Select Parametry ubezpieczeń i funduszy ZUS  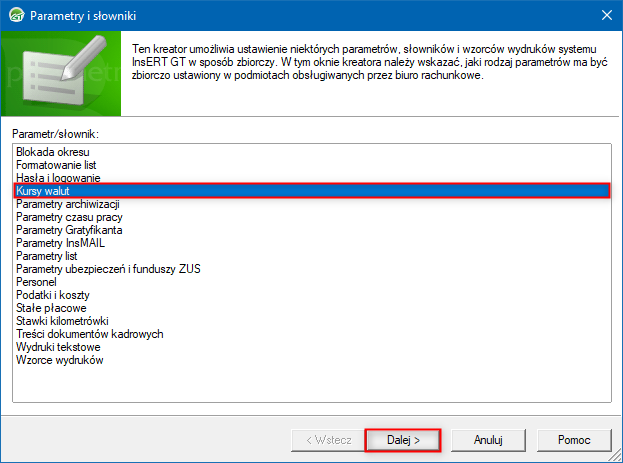click(312, 269)
